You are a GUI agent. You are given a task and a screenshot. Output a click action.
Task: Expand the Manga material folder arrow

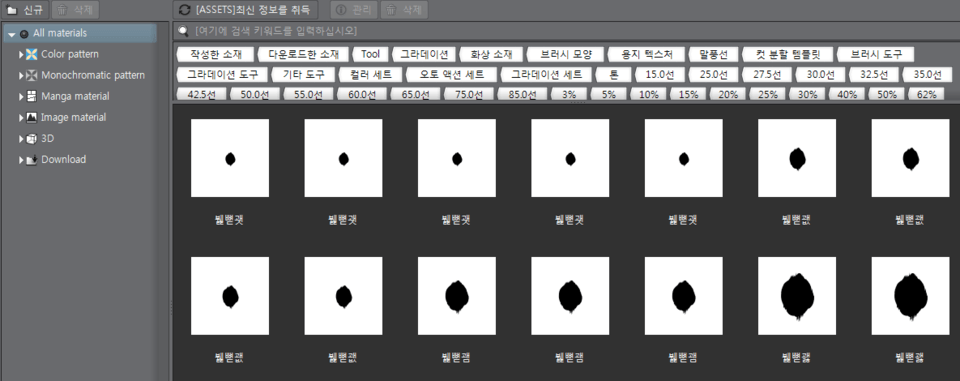coord(21,96)
